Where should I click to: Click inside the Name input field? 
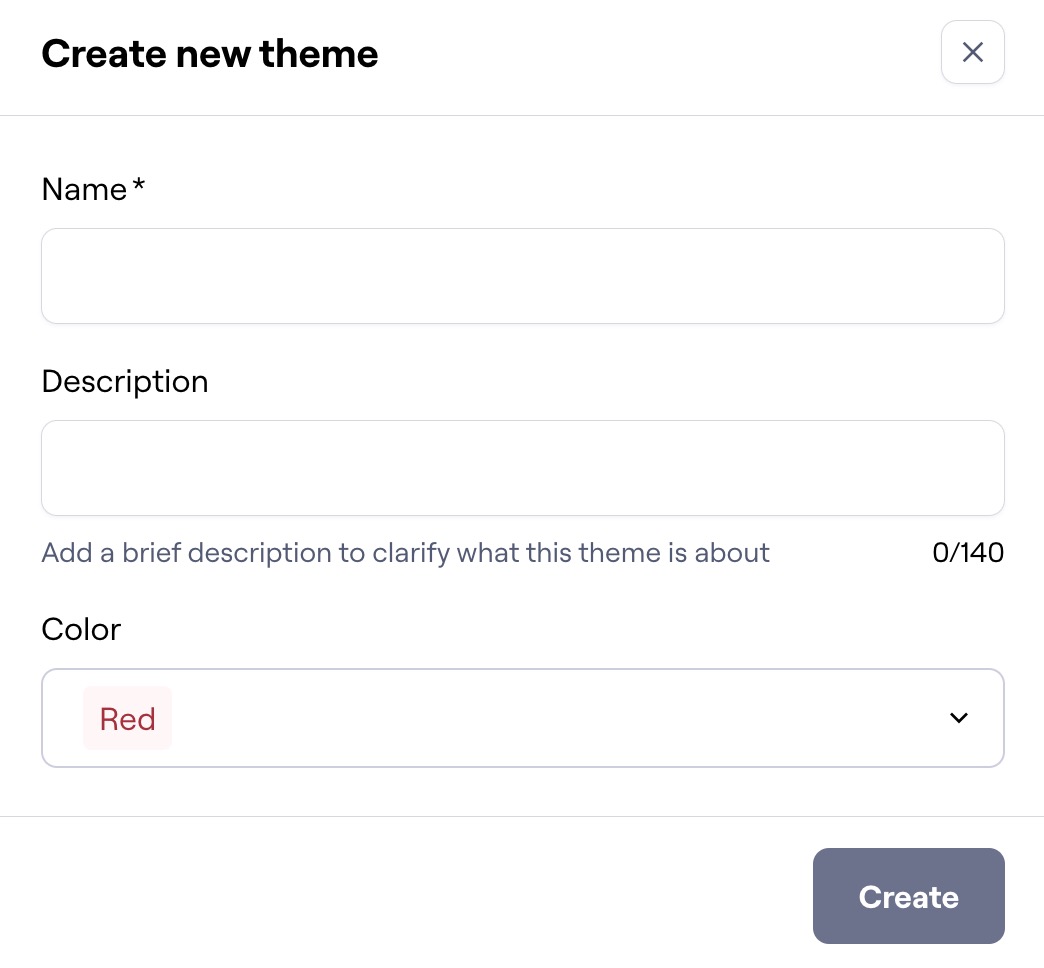(522, 275)
